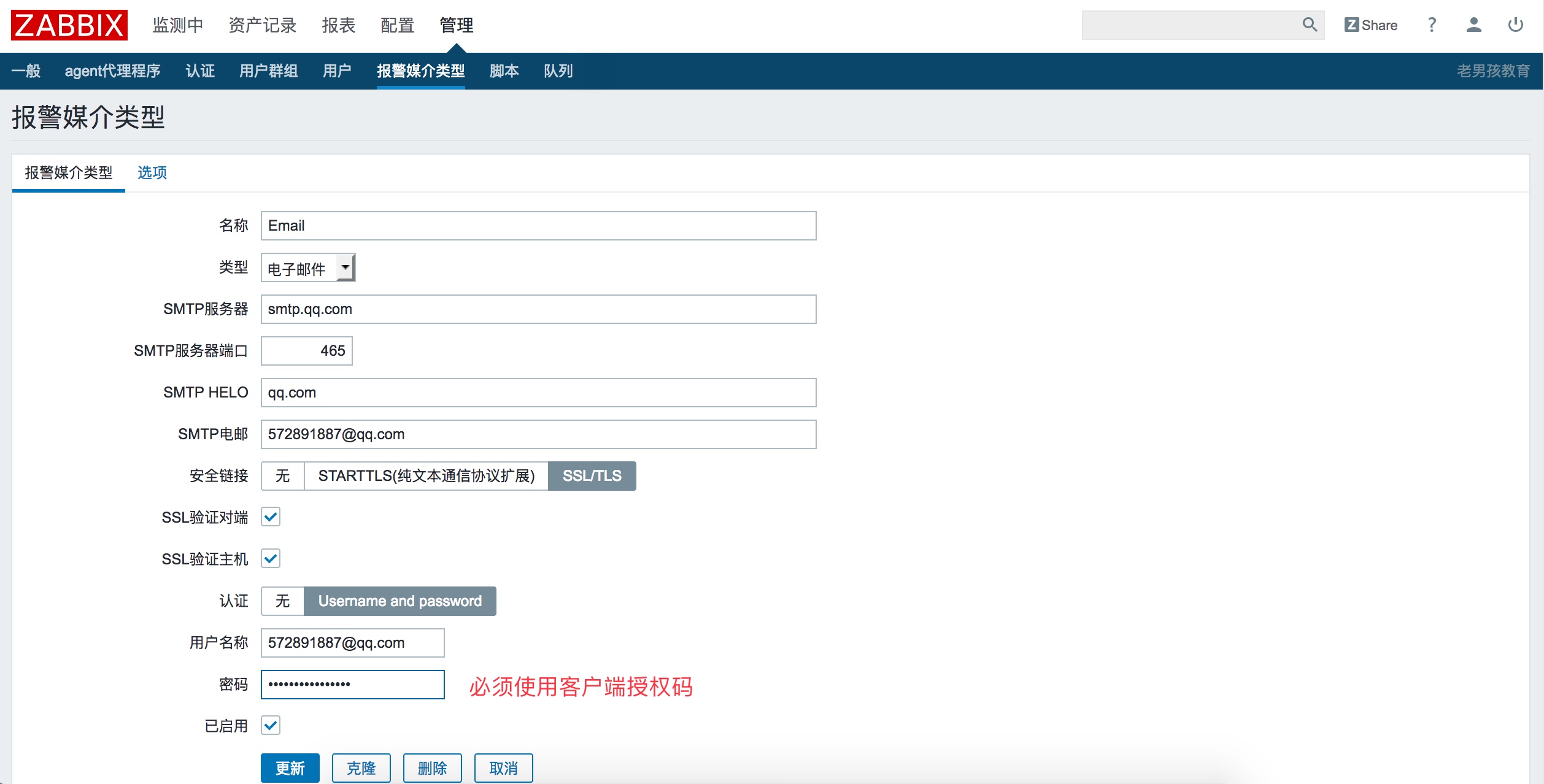This screenshot has width=1544, height=784.
Task: Open the user profile icon
Action: [1473, 25]
